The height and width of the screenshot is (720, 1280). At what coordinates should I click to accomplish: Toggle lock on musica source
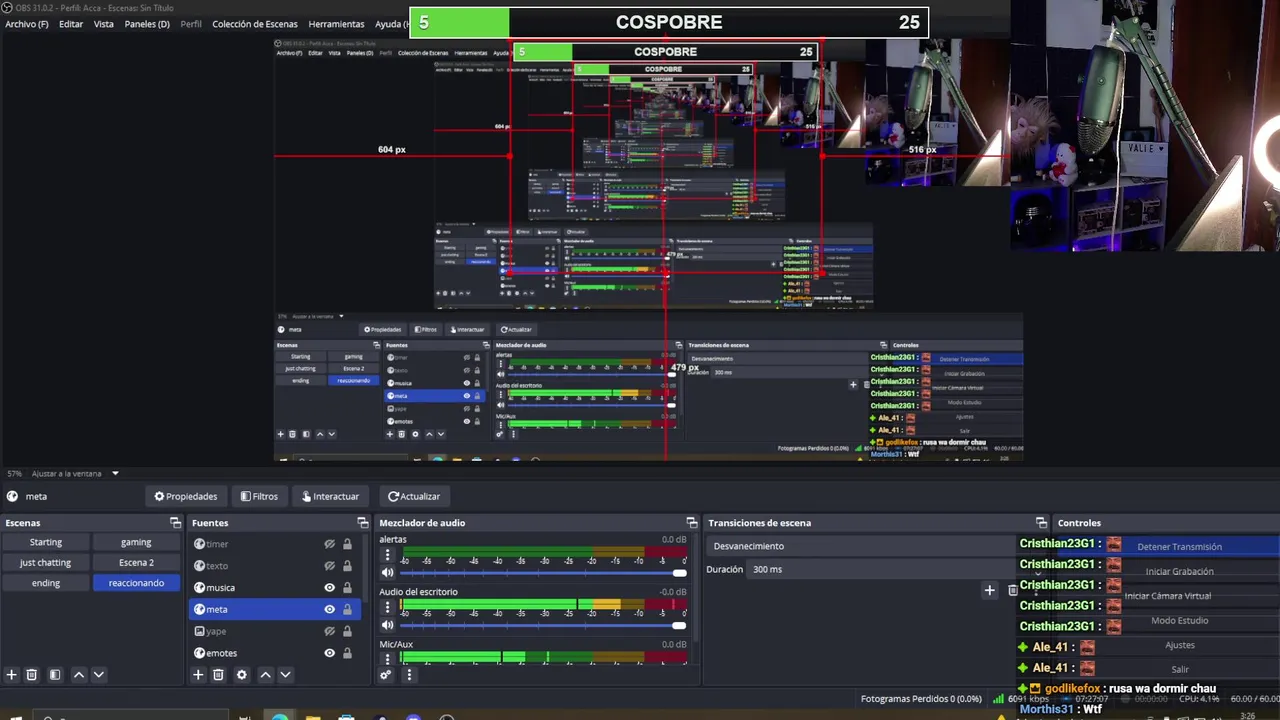[x=347, y=588]
